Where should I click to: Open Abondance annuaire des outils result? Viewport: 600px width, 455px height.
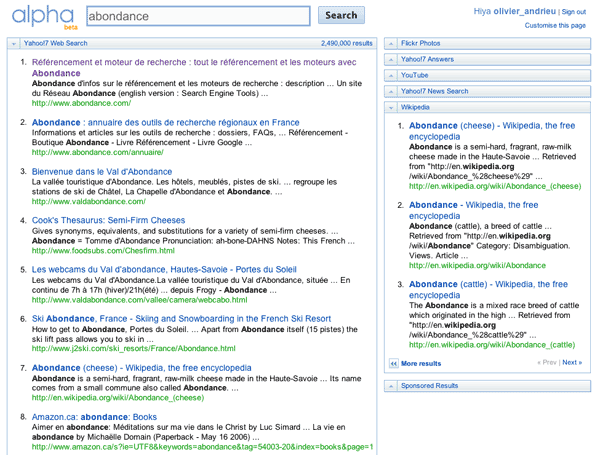tap(165, 122)
